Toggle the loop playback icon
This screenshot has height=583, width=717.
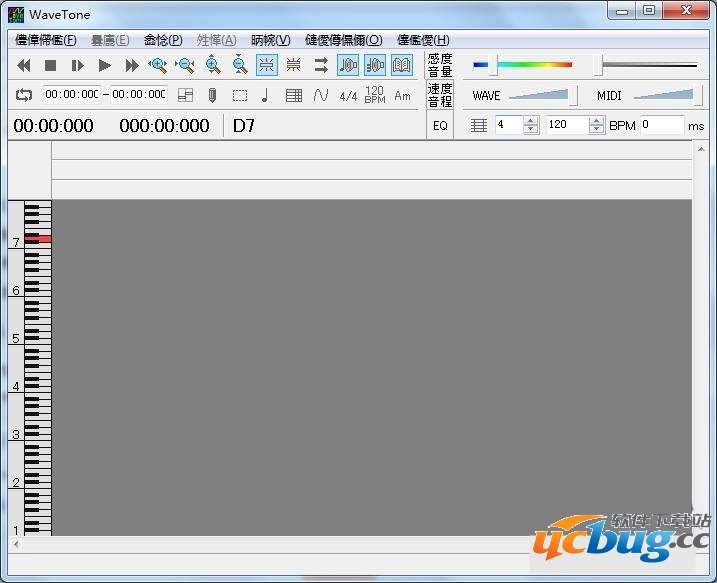24,95
